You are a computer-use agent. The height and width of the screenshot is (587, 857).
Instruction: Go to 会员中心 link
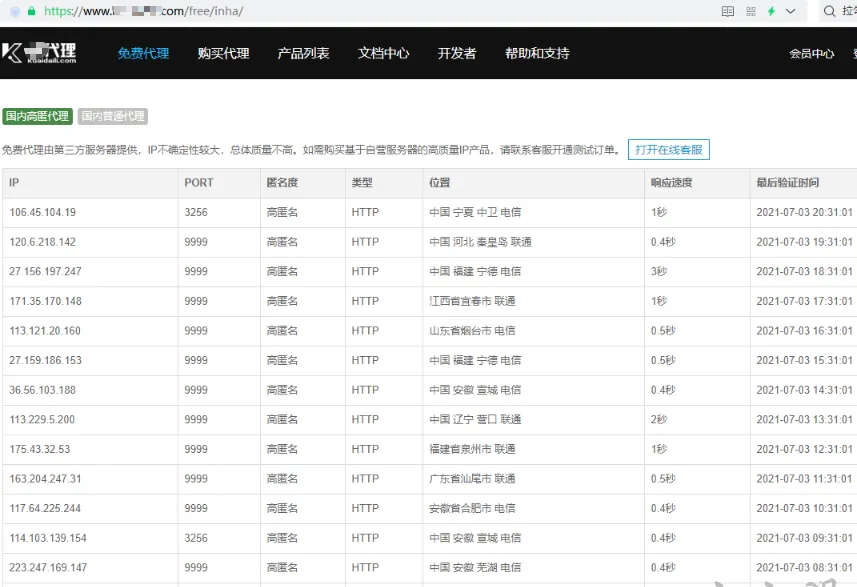click(812, 54)
